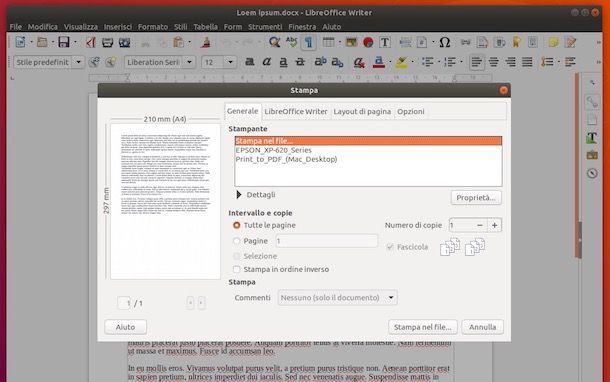Click the Pagine range input field

pos(327,241)
